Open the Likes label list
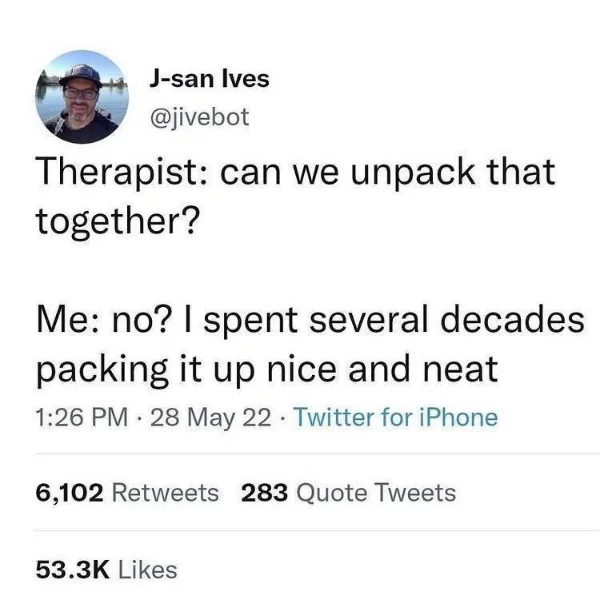The height and width of the screenshot is (600, 600). 148,570
